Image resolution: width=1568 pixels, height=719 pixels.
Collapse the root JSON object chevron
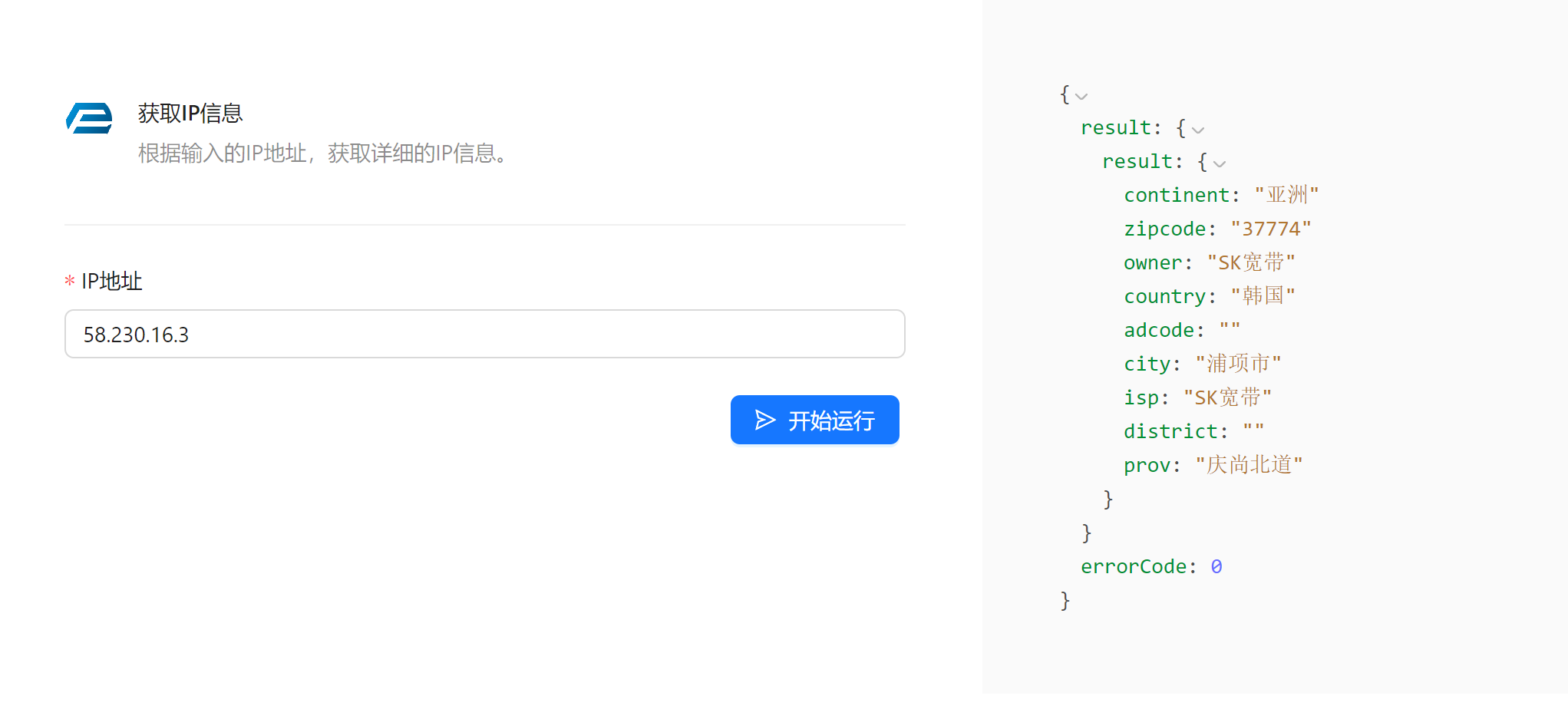[x=1081, y=97]
